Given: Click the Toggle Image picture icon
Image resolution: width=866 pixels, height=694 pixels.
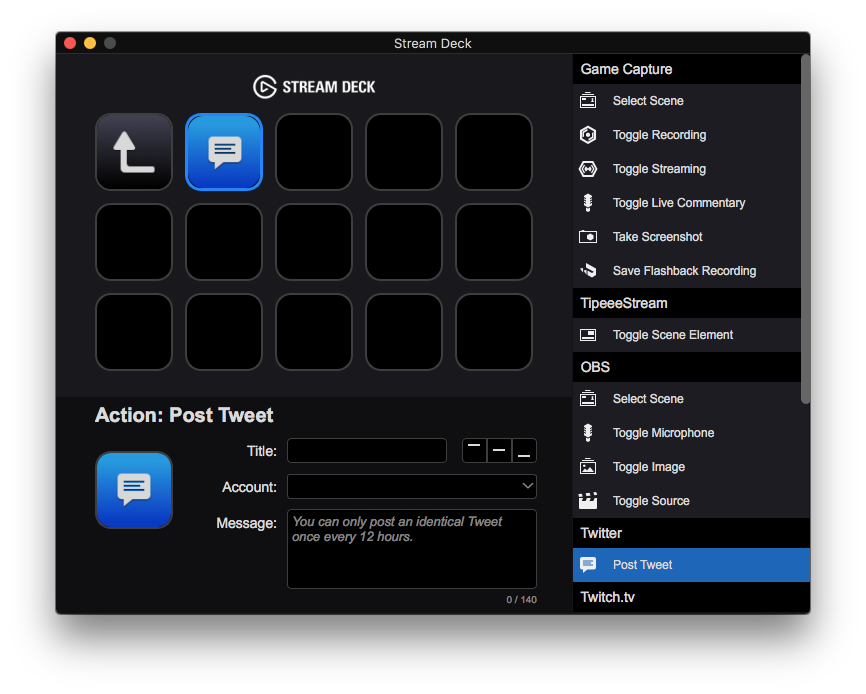Looking at the screenshot, I should 588,467.
